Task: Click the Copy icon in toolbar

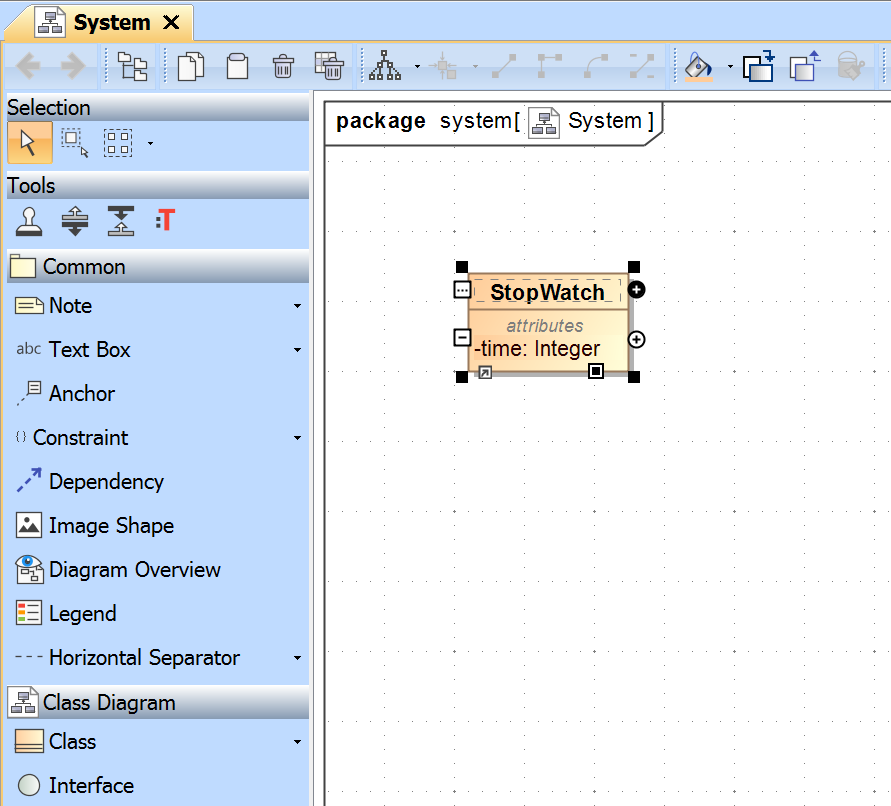Action: (x=190, y=67)
